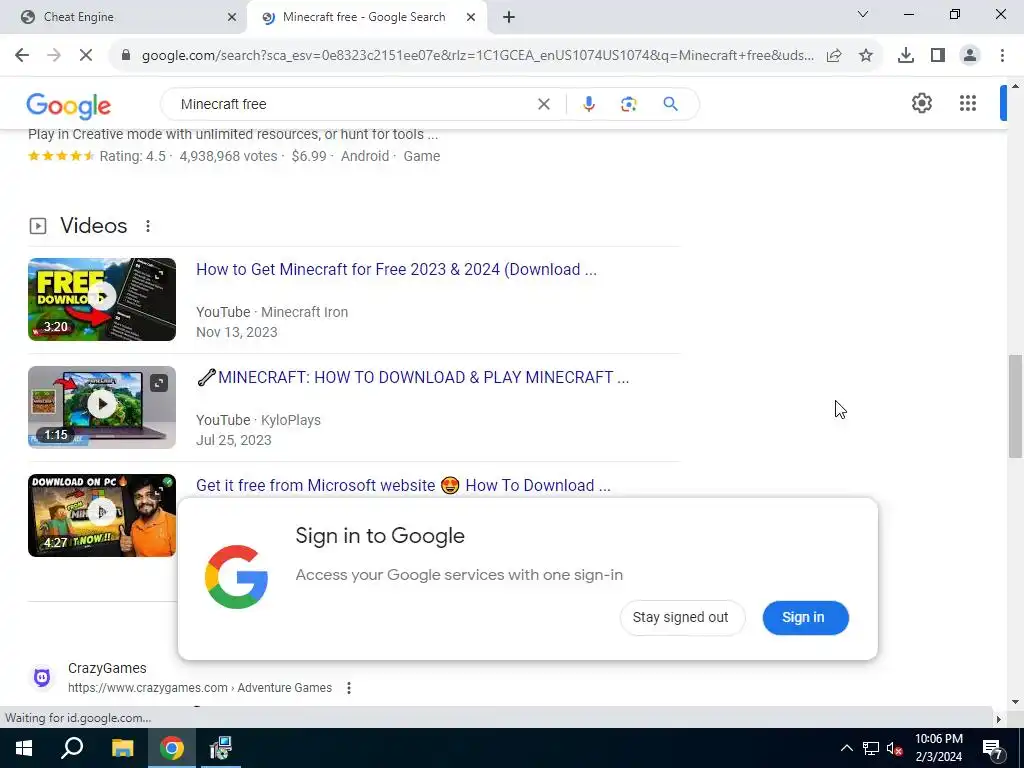Submit search with magnifying glass icon
This screenshot has width=1024, height=768.
coord(670,104)
